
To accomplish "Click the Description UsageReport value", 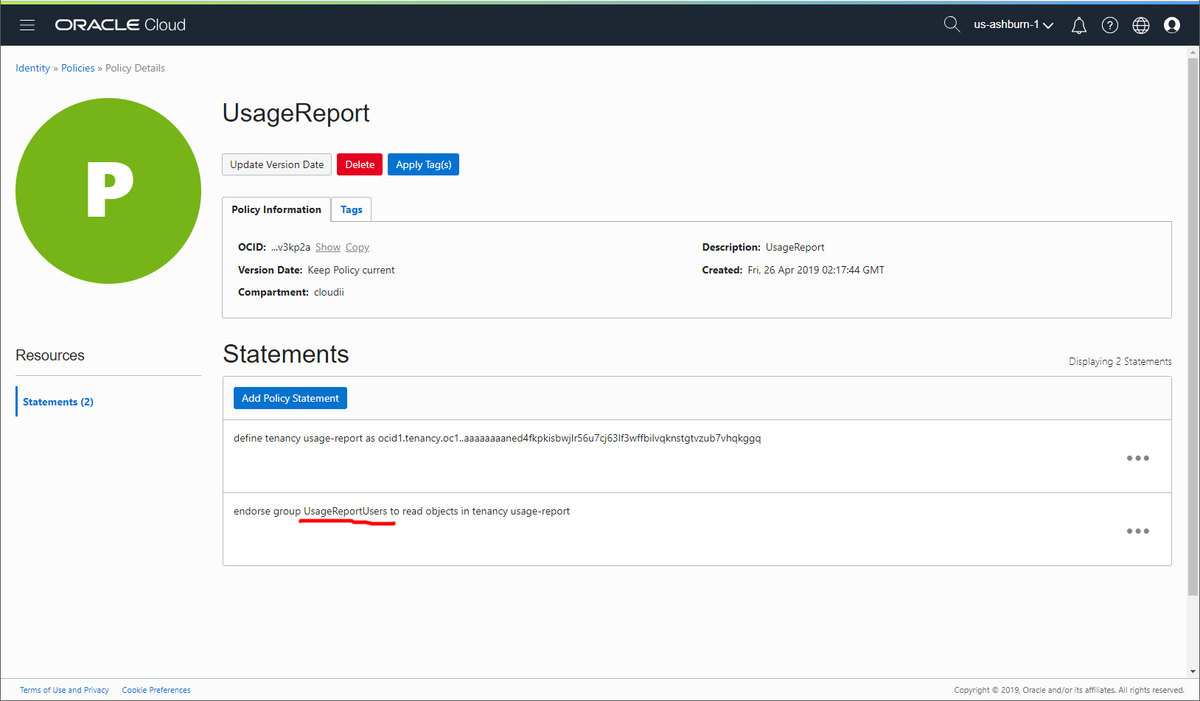I will pos(795,247).
